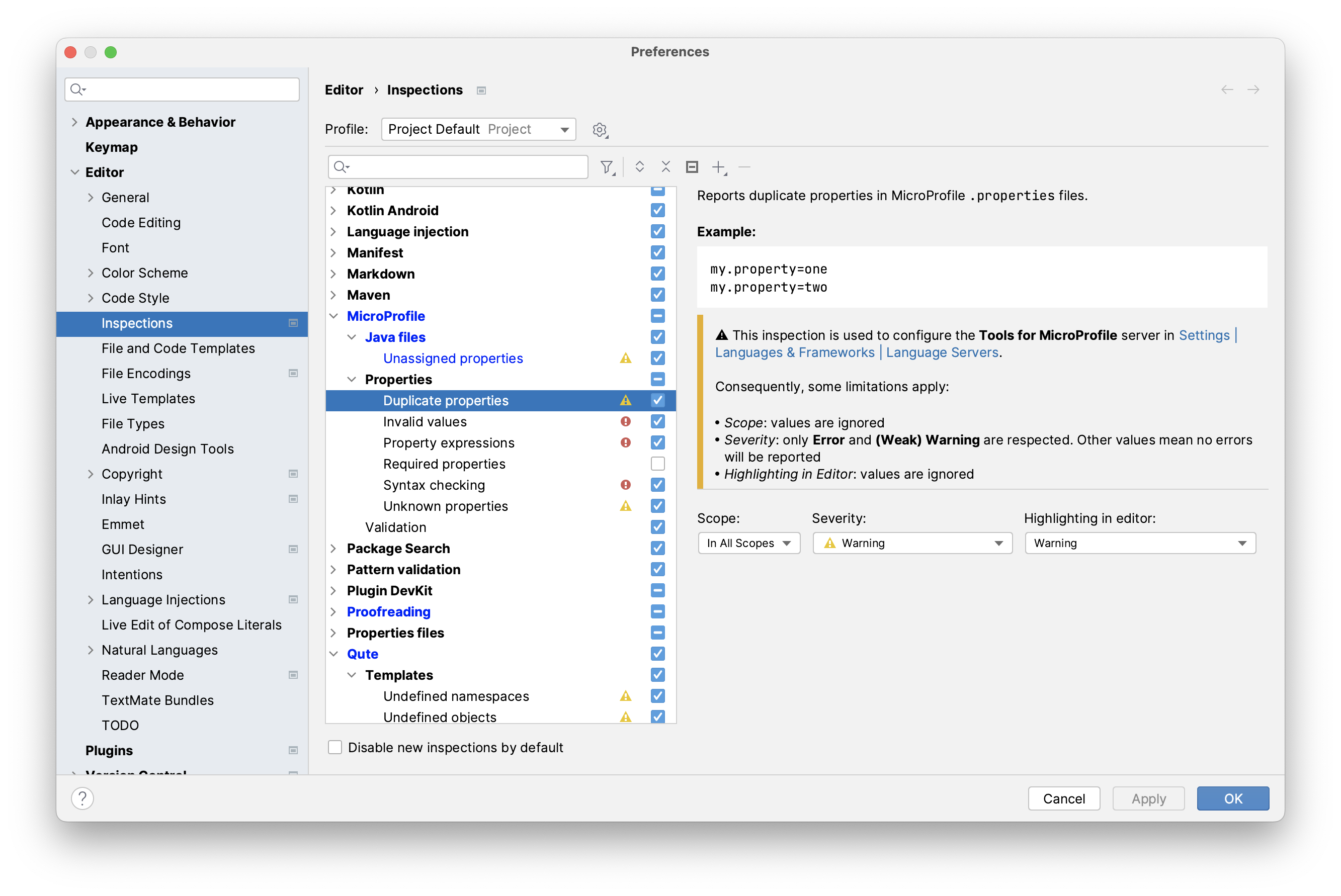This screenshot has height=896, width=1341.
Task: Click project icon beside Copyright item
Action: 293,474
